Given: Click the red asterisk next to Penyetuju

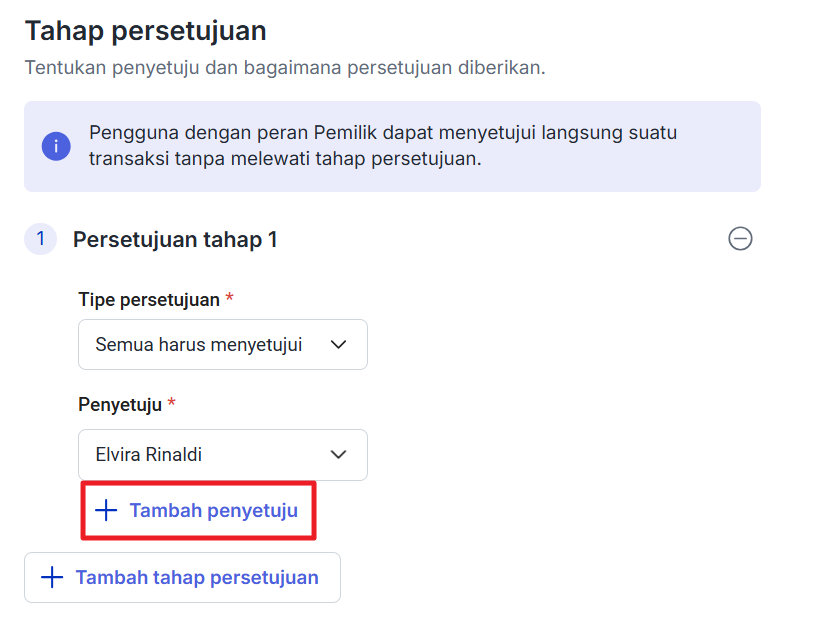Looking at the screenshot, I should 171,404.
